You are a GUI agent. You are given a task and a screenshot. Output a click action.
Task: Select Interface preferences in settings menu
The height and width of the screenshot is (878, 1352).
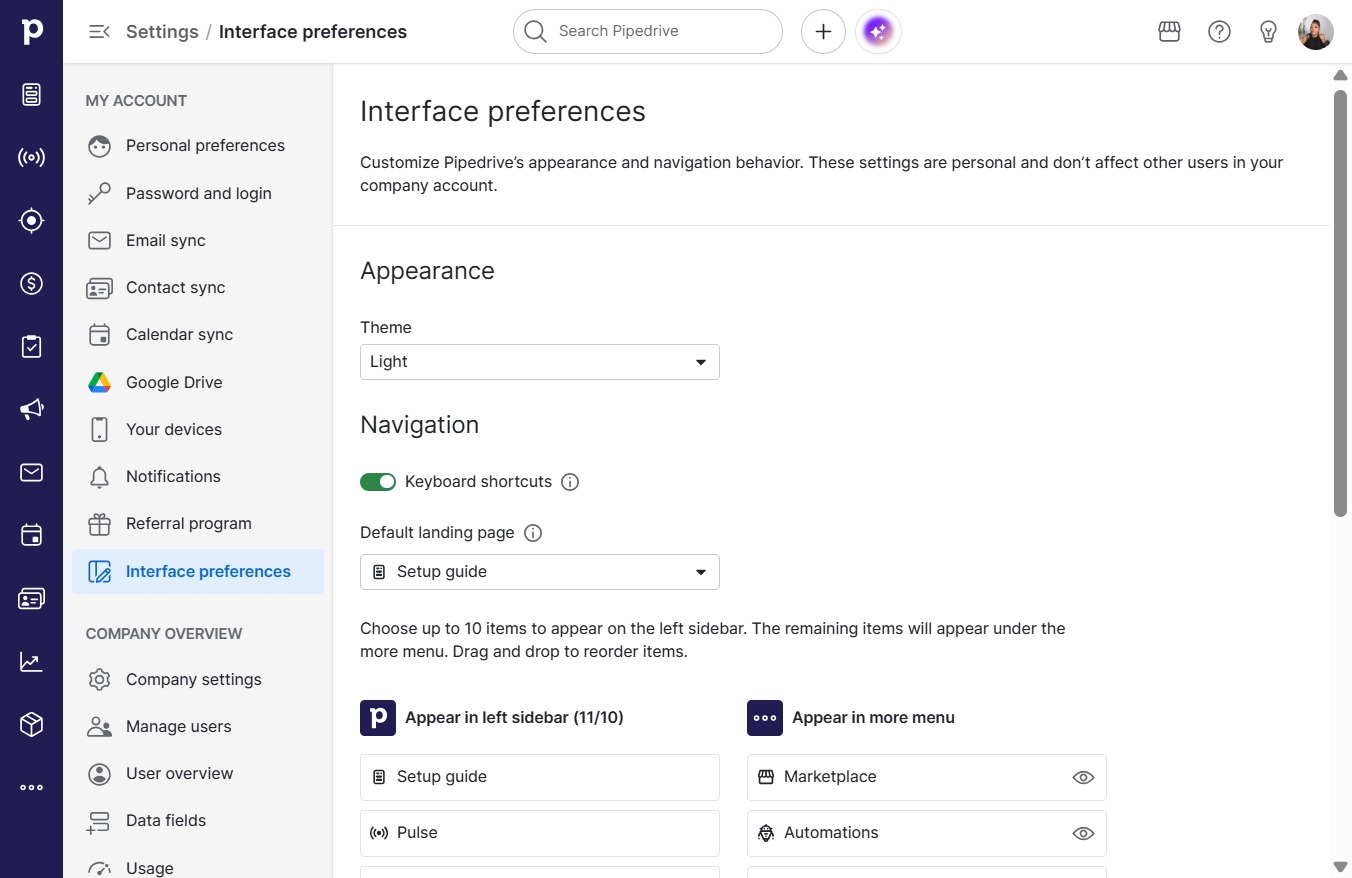pyautogui.click(x=198, y=572)
